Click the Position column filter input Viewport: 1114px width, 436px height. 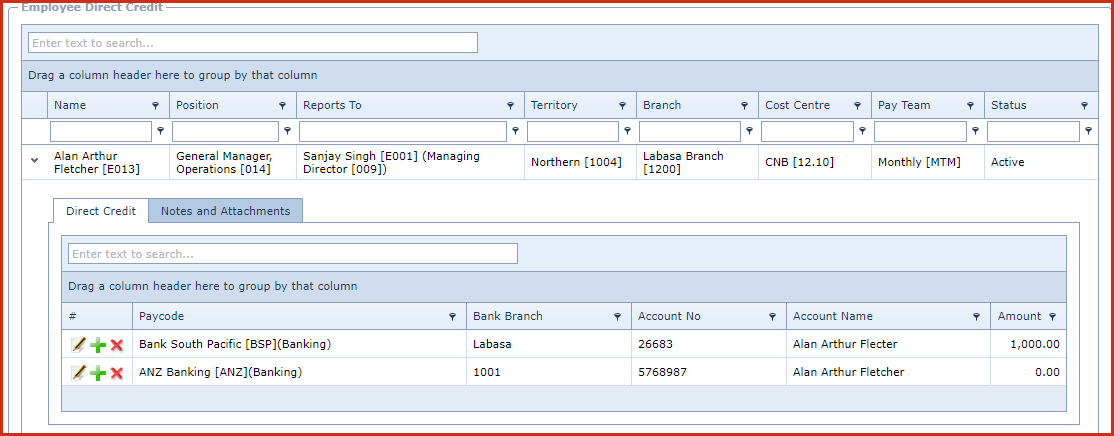click(x=225, y=131)
